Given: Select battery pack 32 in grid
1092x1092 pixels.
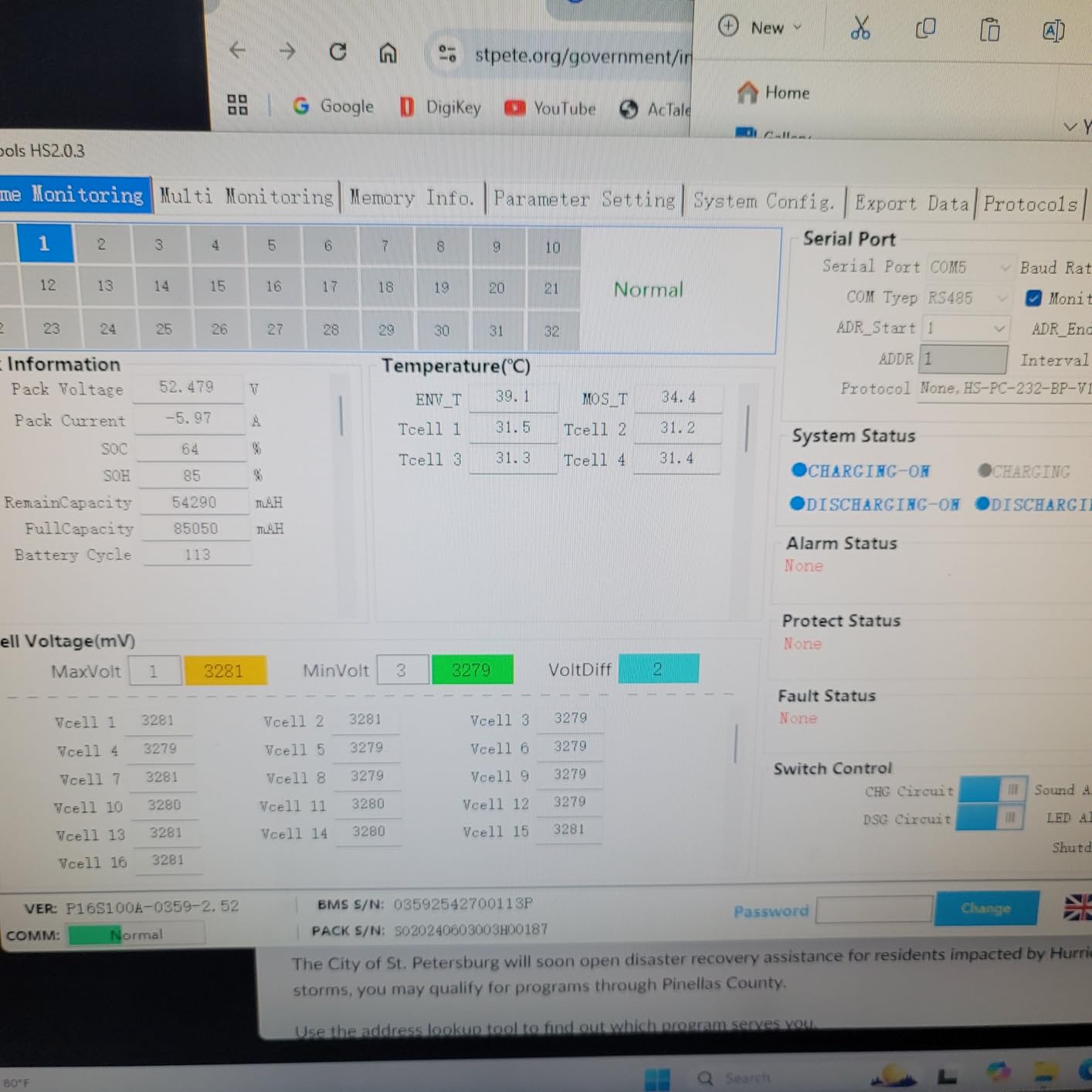Looking at the screenshot, I should [551, 331].
